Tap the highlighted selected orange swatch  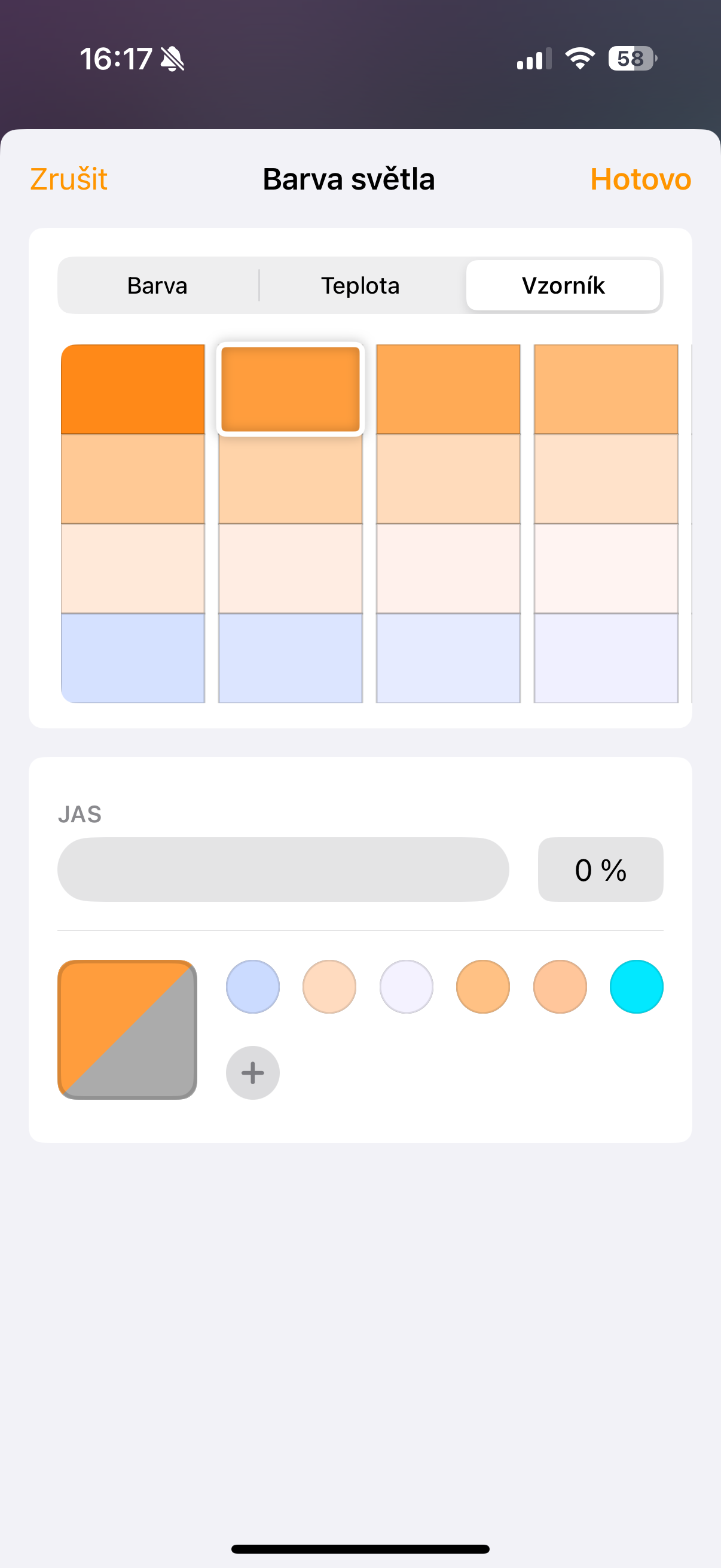[x=290, y=389]
